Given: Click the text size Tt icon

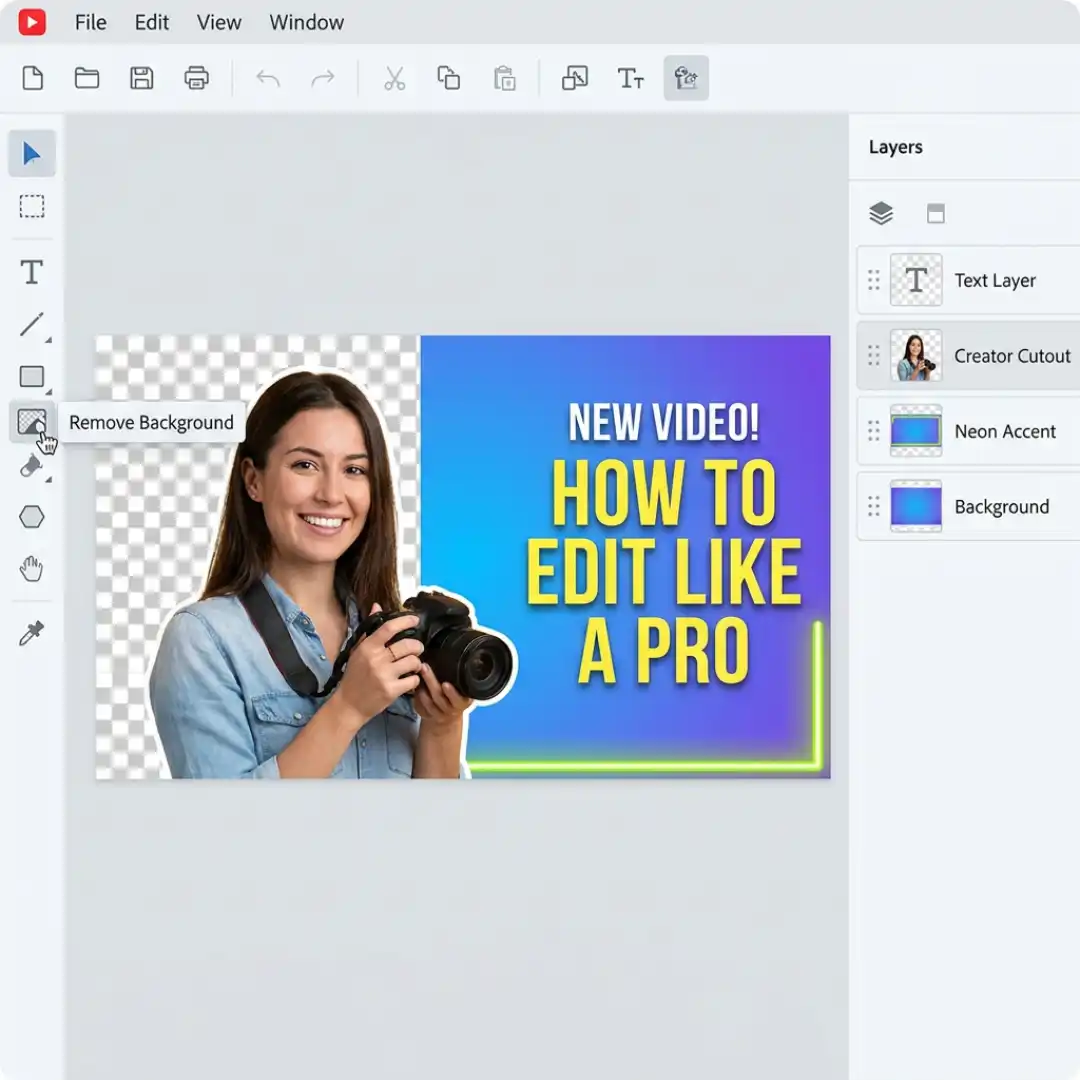Looking at the screenshot, I should tap(630, 78).
